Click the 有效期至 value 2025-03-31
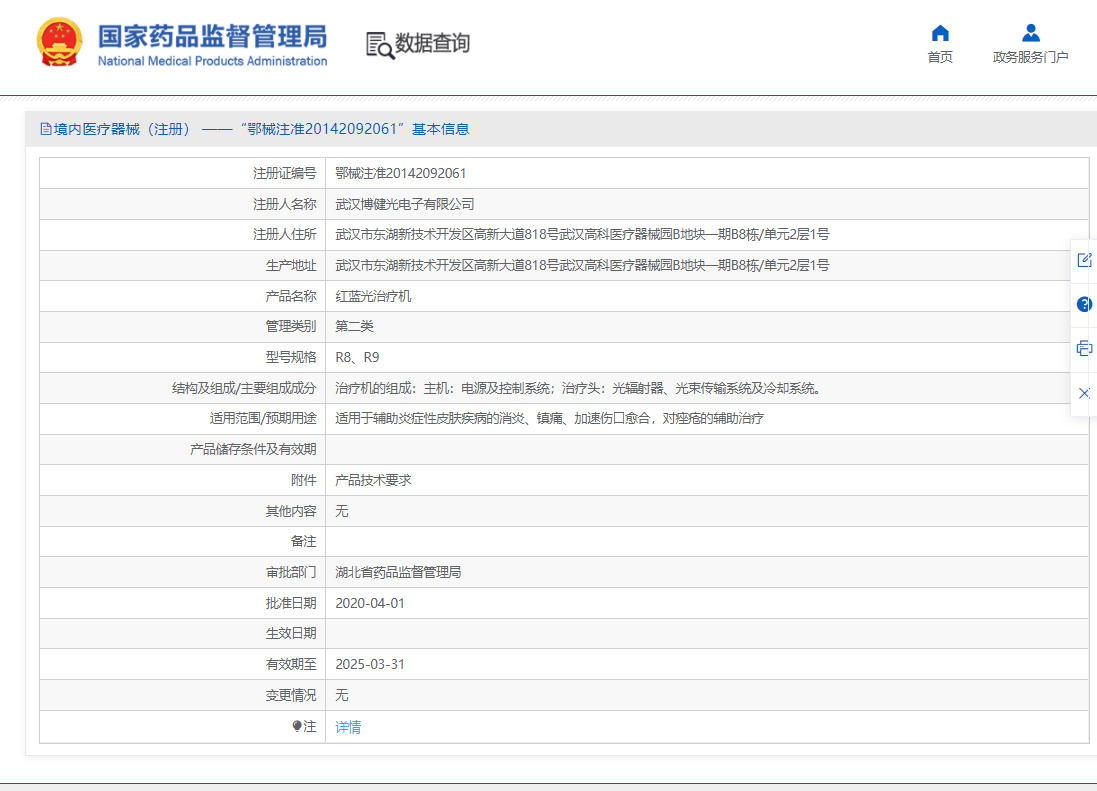This screenshot has width=1097, height=791. [x=369, y=664]
